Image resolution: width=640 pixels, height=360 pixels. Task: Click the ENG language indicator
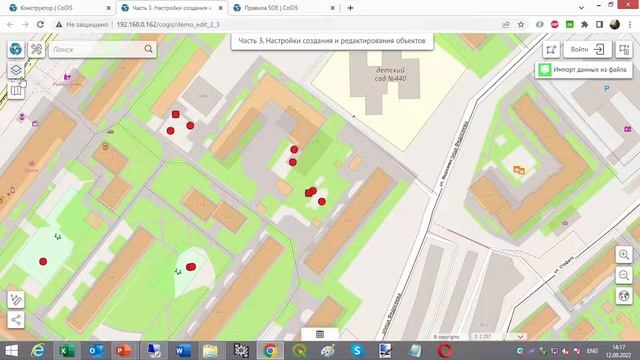point(592,351)
